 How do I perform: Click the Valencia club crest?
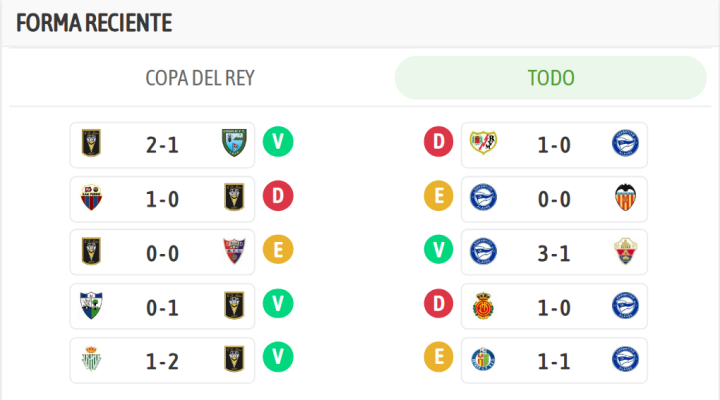[626, 198]
